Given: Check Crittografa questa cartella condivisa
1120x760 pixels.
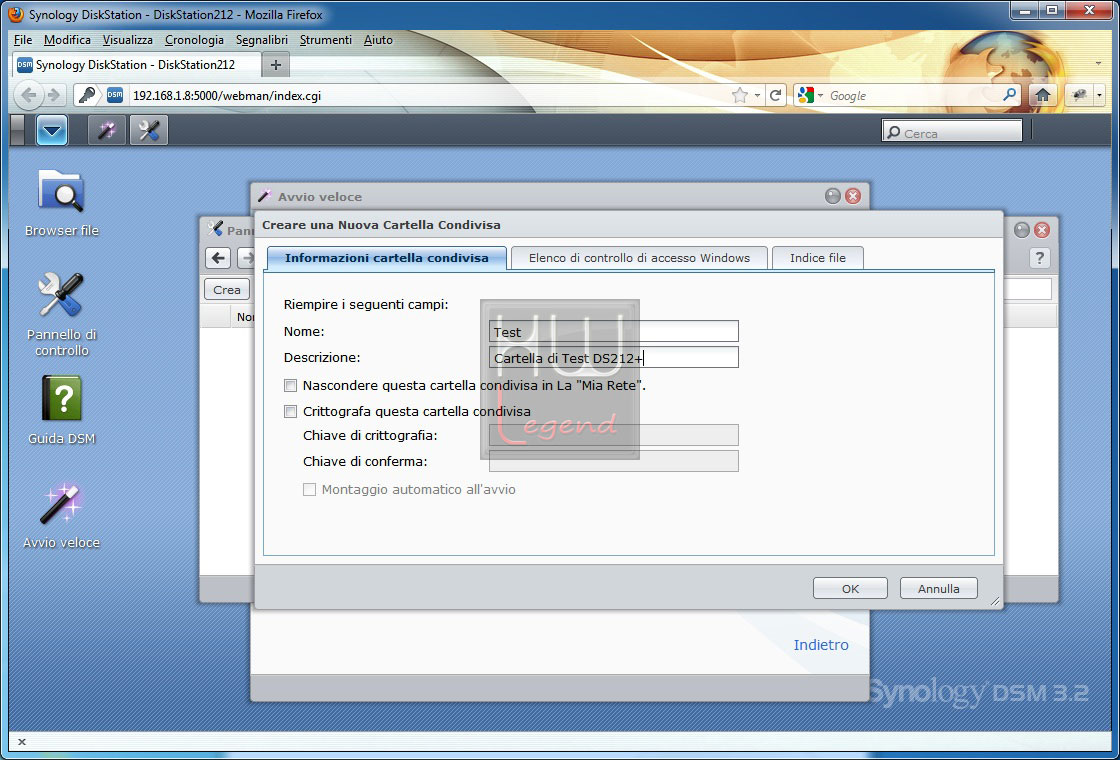Looking at the screenshot, I should 290,411.
